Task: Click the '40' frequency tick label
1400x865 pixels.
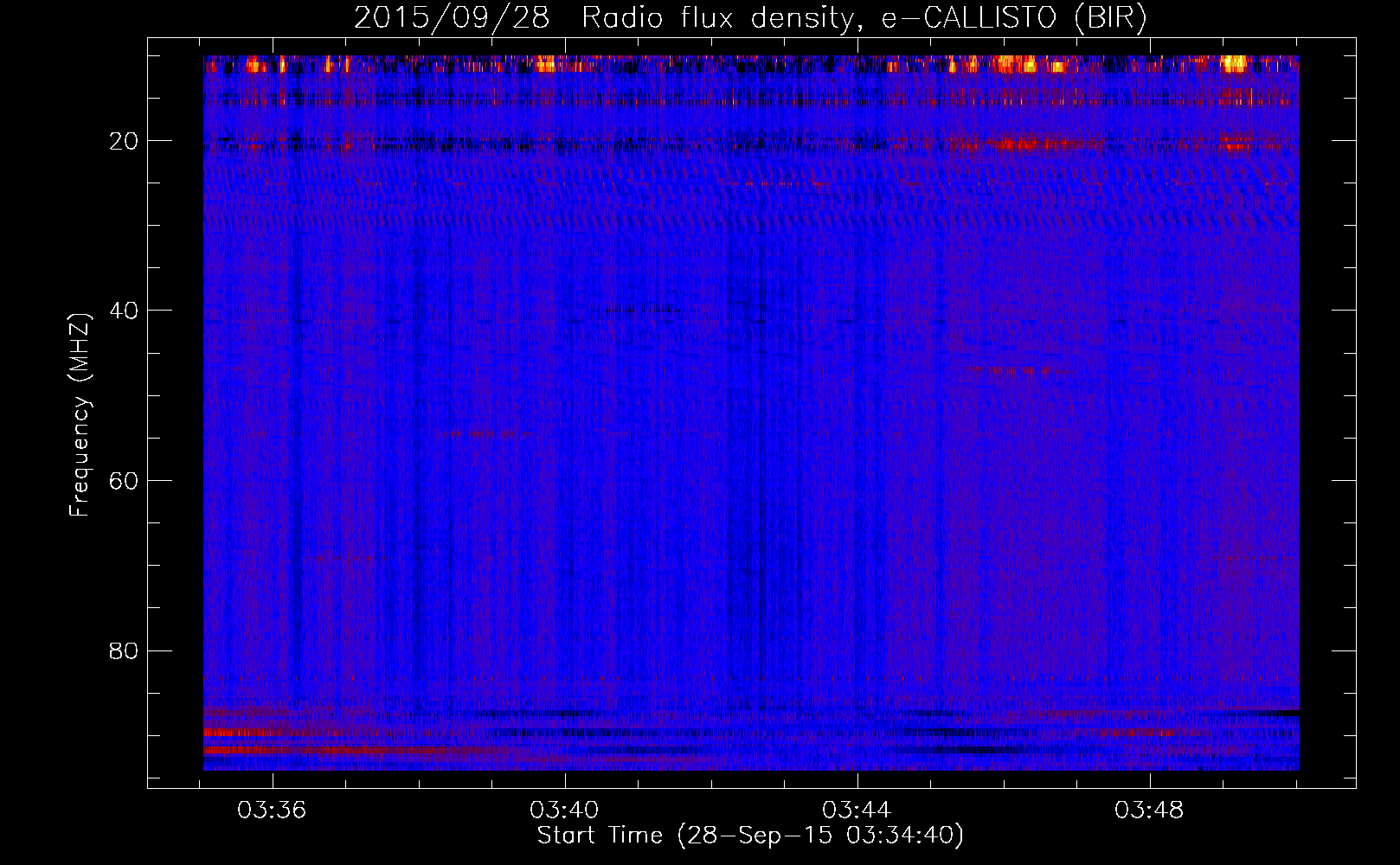Action: [x=125, y=311]
